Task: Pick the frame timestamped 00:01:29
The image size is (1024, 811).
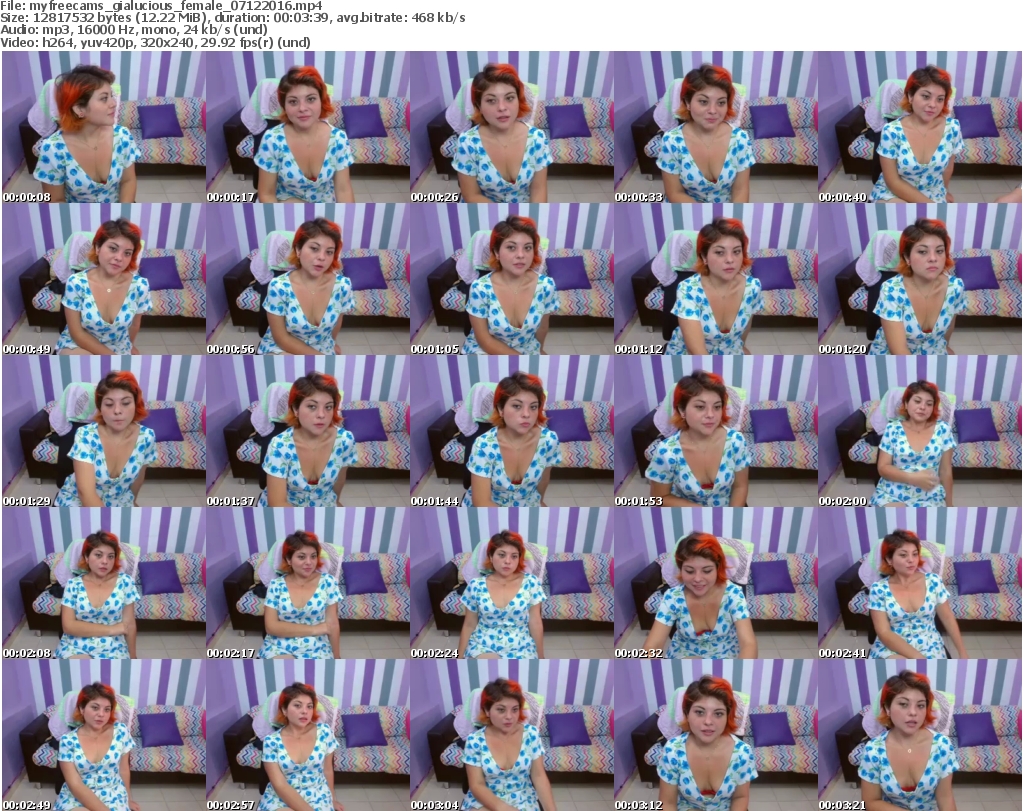Action: pos(104,432)
